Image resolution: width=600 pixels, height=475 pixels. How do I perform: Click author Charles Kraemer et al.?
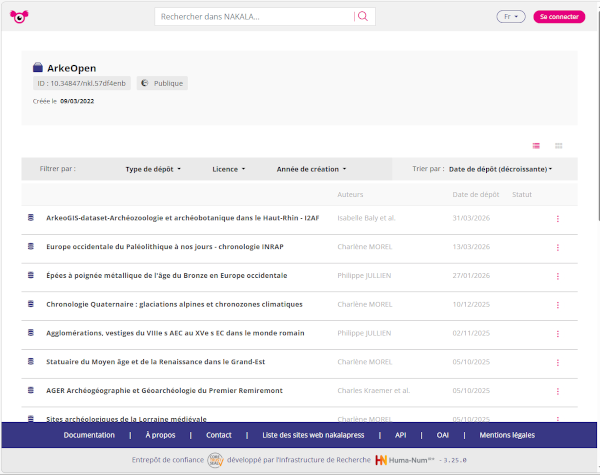point(373,390)
